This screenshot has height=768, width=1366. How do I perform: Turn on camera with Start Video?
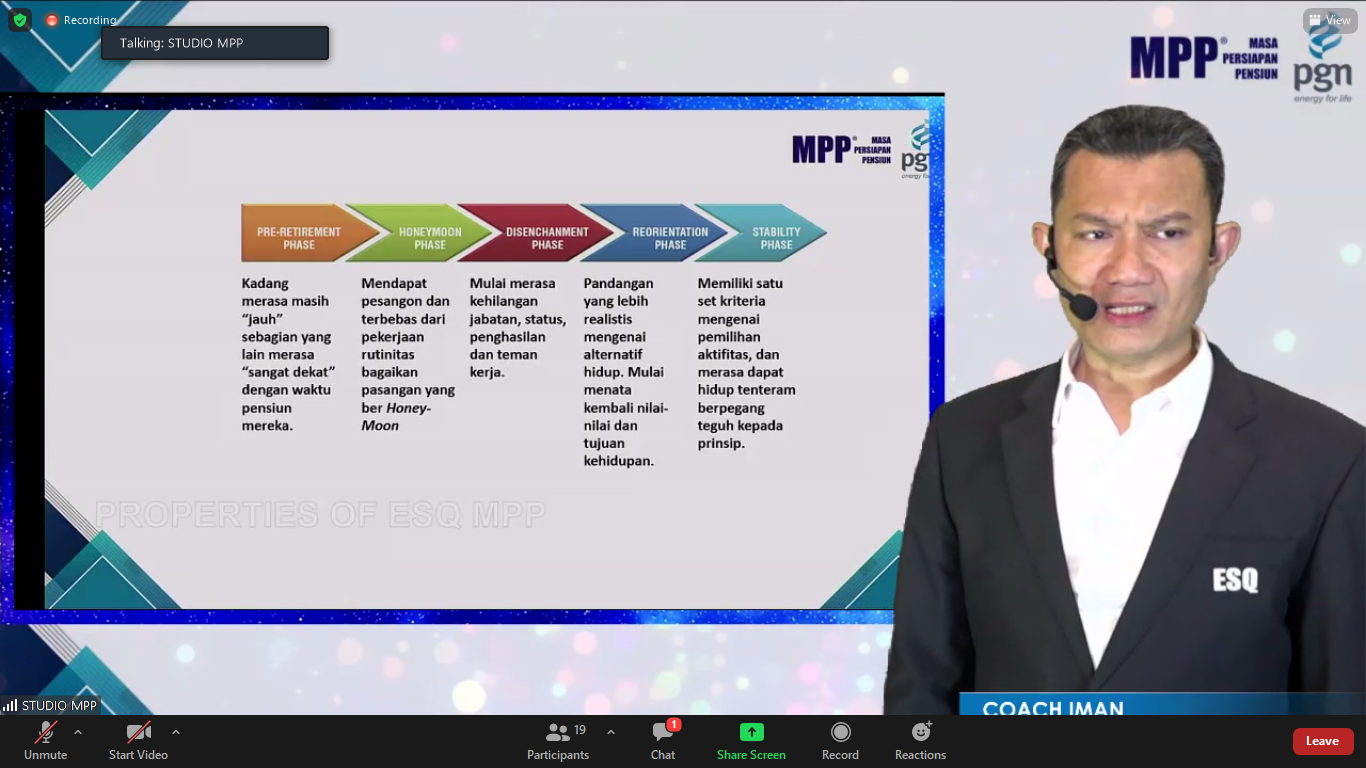[138, 740]
